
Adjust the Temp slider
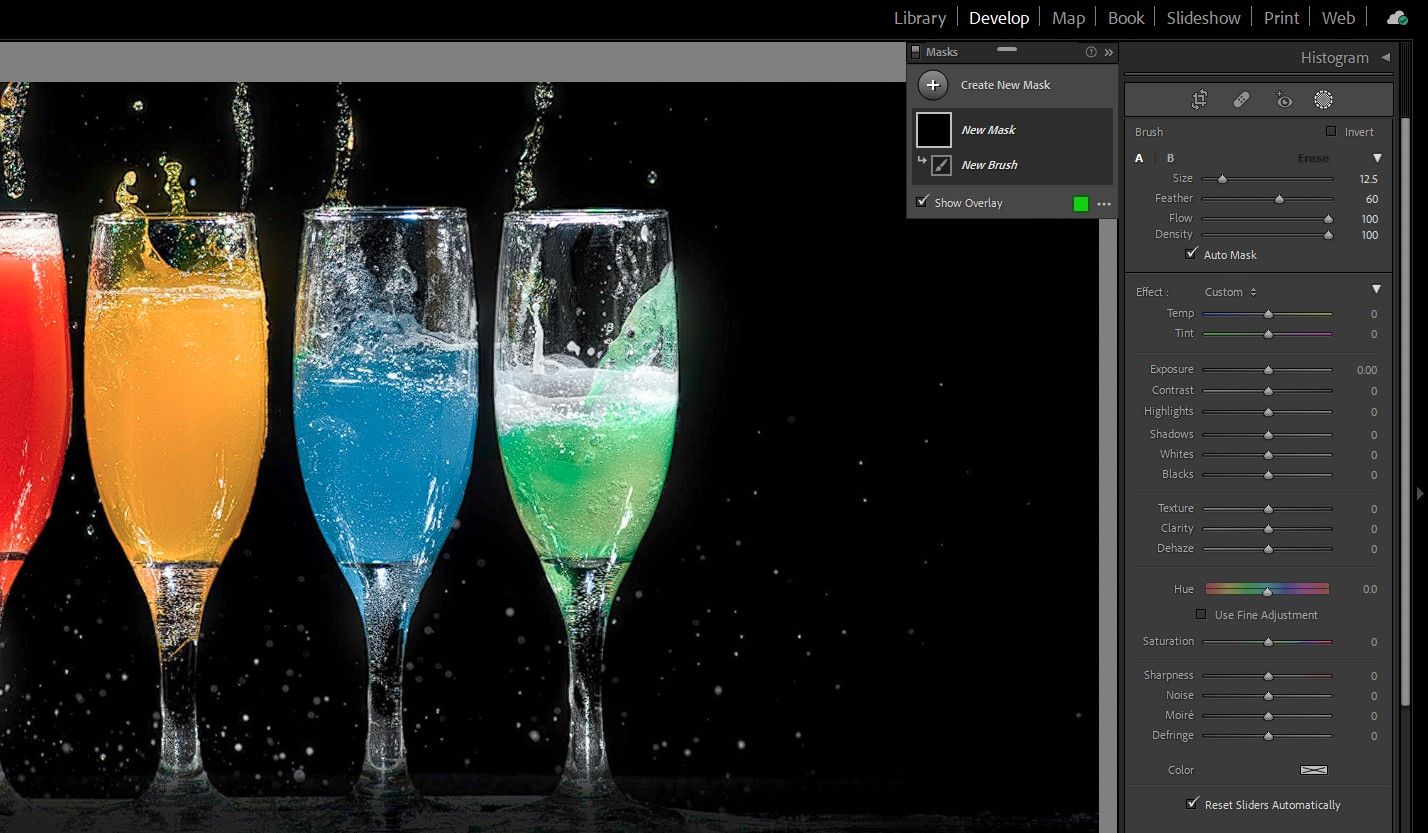coord(1268,314)
